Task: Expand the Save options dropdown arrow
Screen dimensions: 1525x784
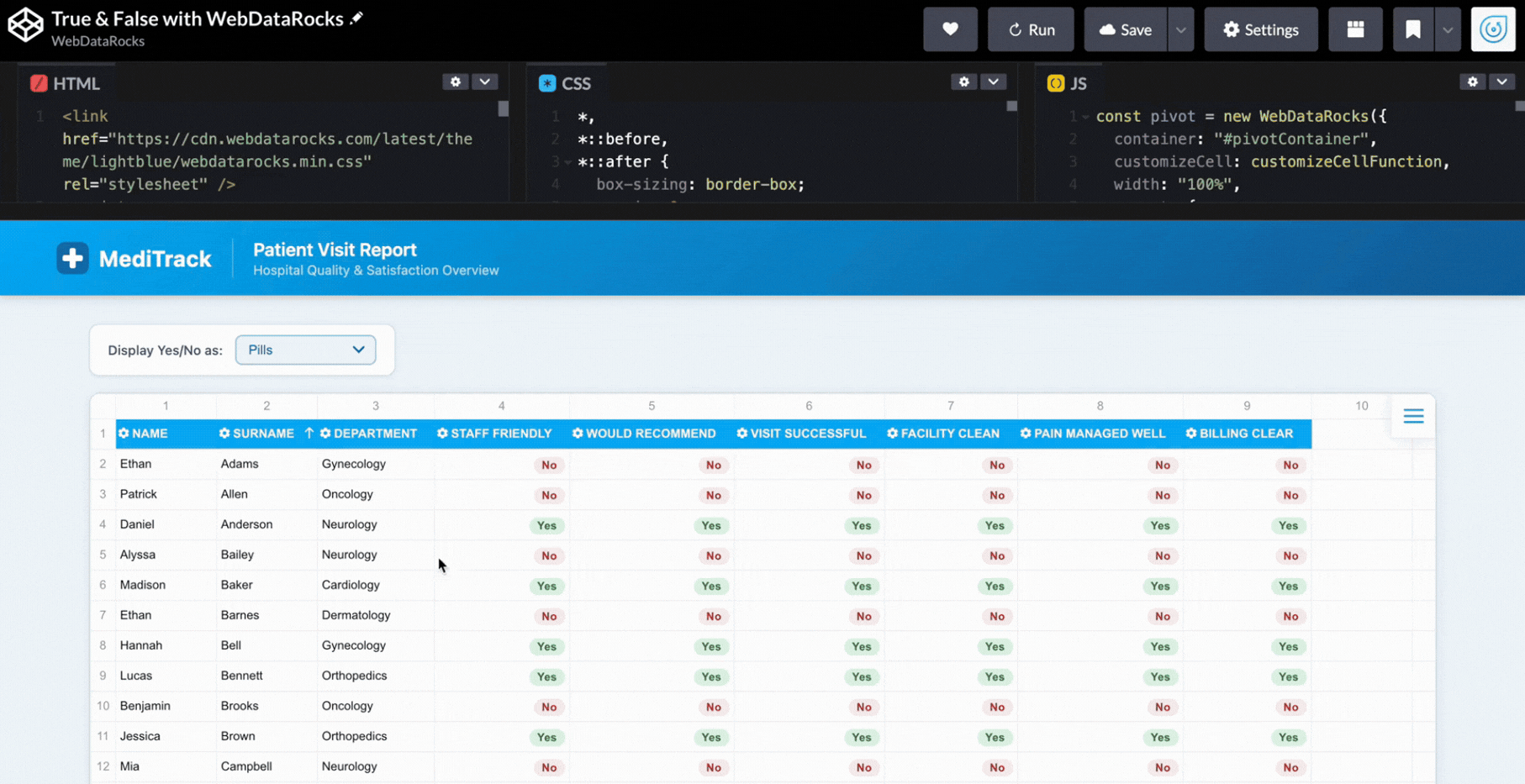Action: tap(1180, 29)
